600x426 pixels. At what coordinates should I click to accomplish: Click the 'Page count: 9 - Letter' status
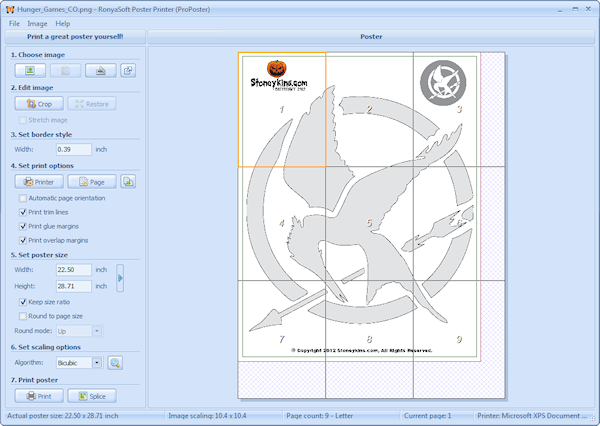320,416
